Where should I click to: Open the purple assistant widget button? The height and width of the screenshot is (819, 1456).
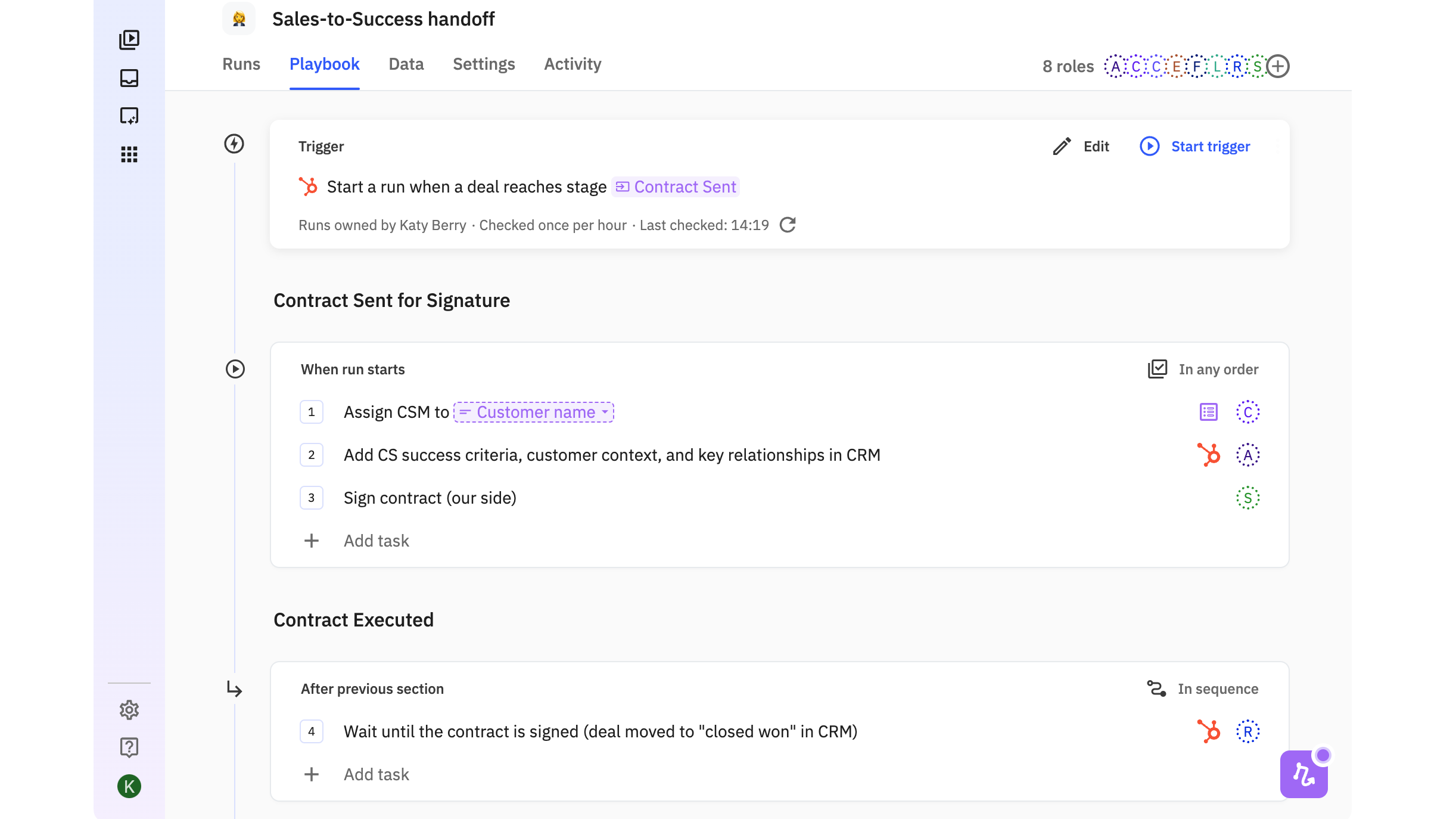coord(1303,774)
